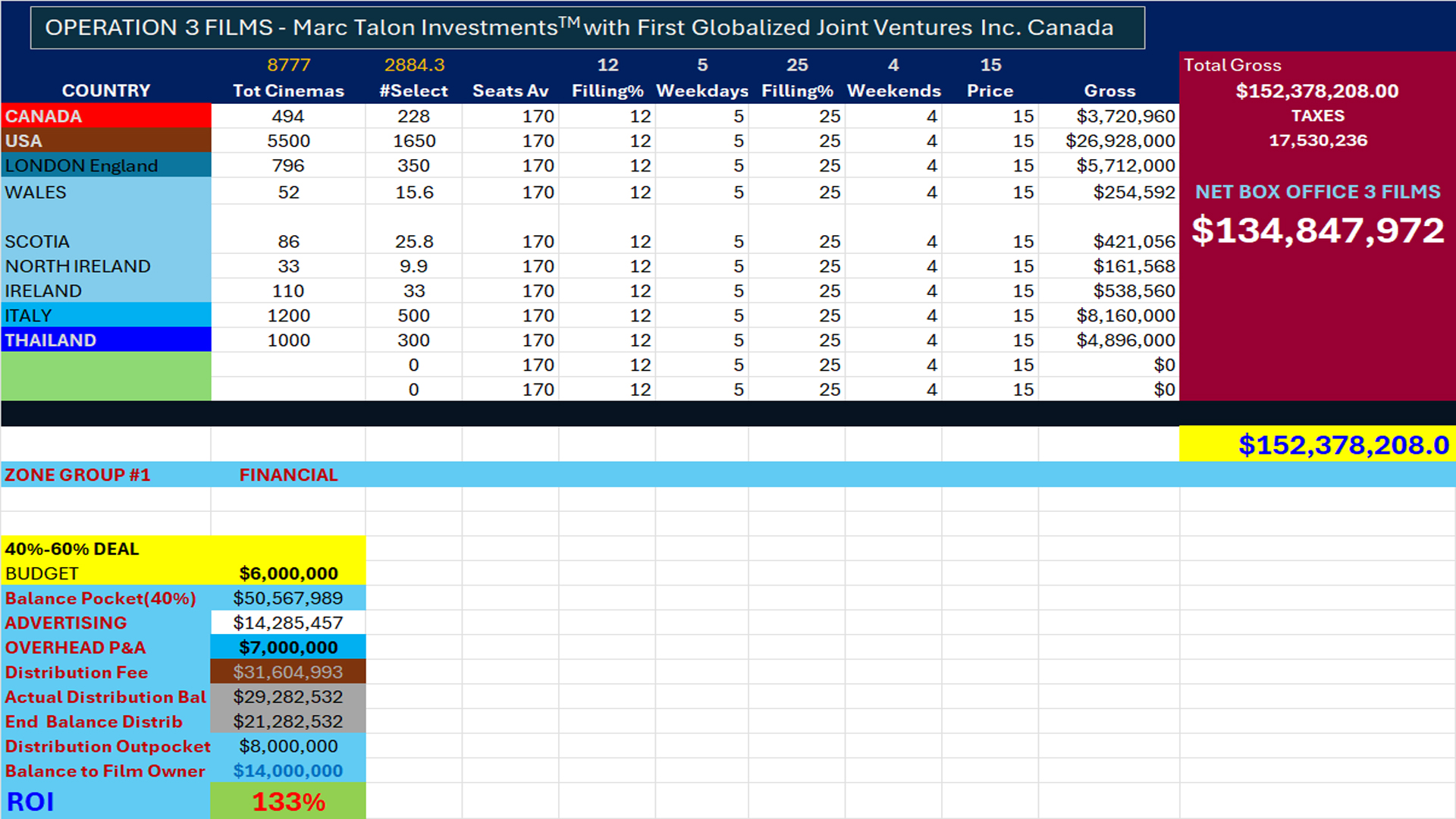Select the THAILAND country cell
Viewport: 1456px width, 819px height.
click(106, 340)
